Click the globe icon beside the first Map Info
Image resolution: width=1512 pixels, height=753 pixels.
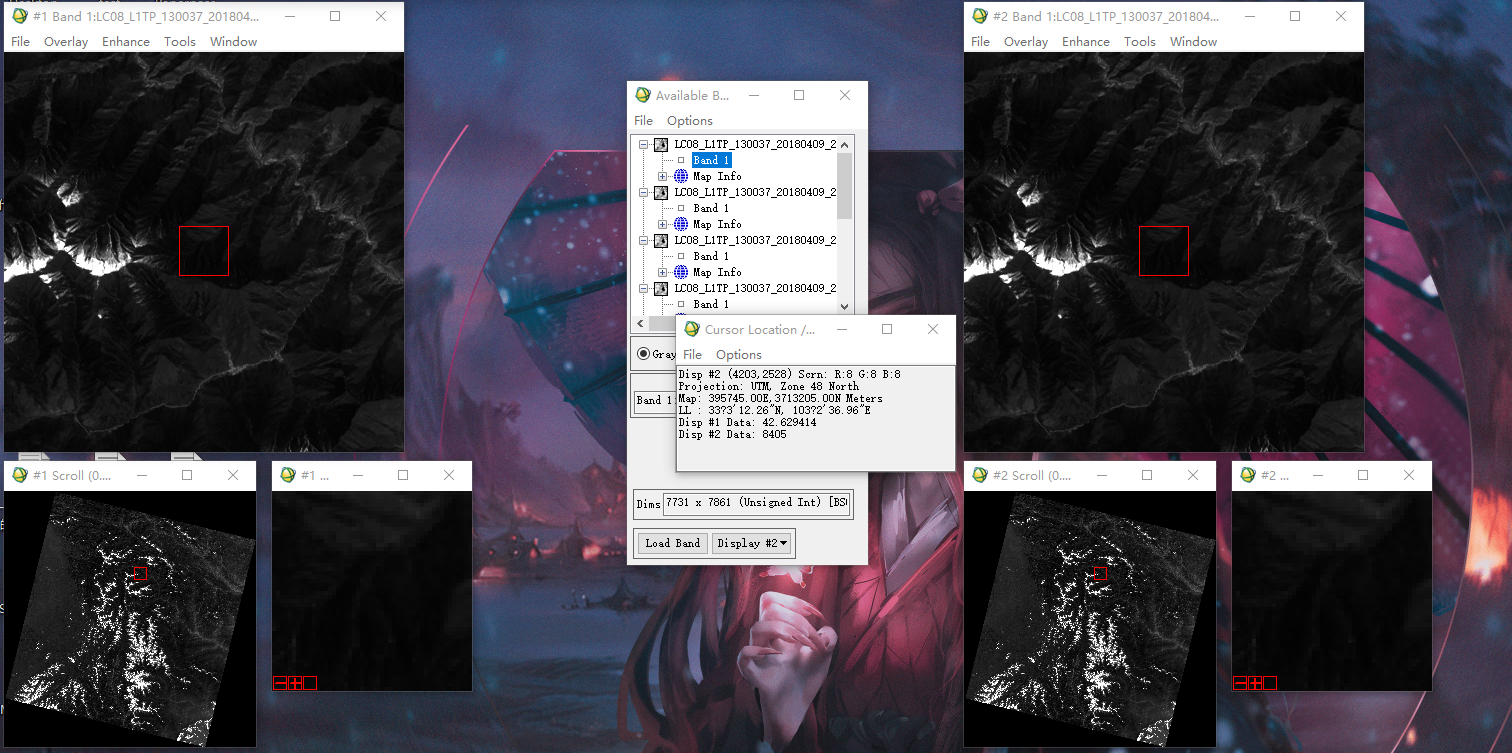pos(680,176)
